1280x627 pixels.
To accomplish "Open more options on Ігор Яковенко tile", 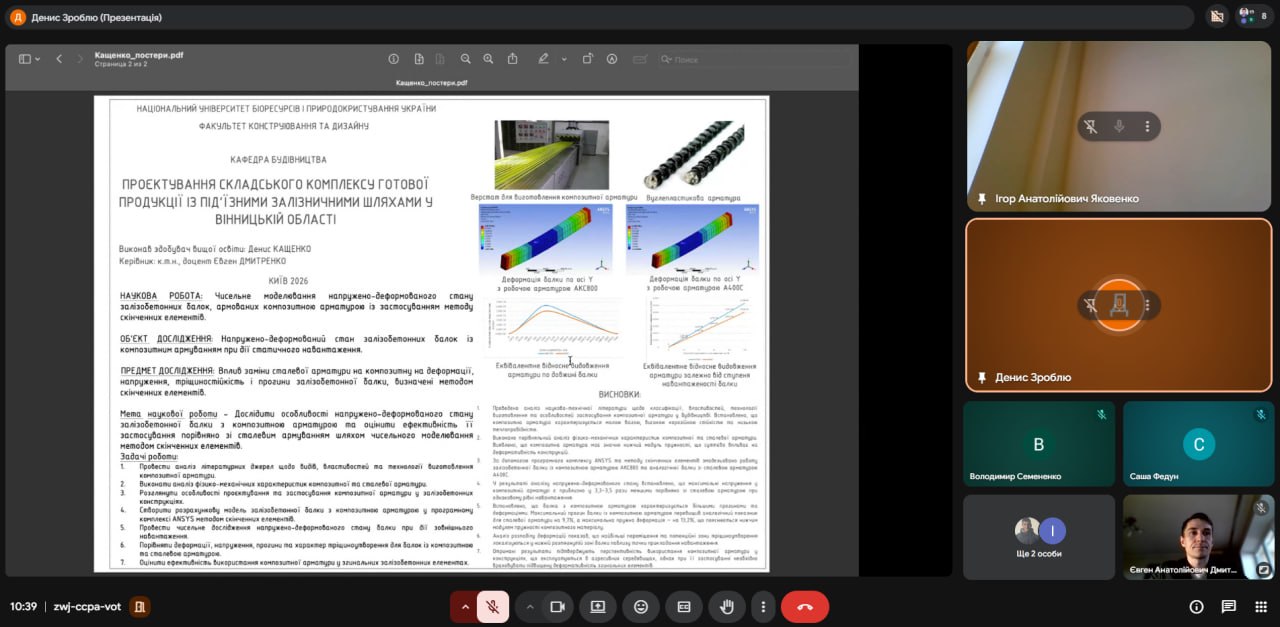I will [1147, 126].
